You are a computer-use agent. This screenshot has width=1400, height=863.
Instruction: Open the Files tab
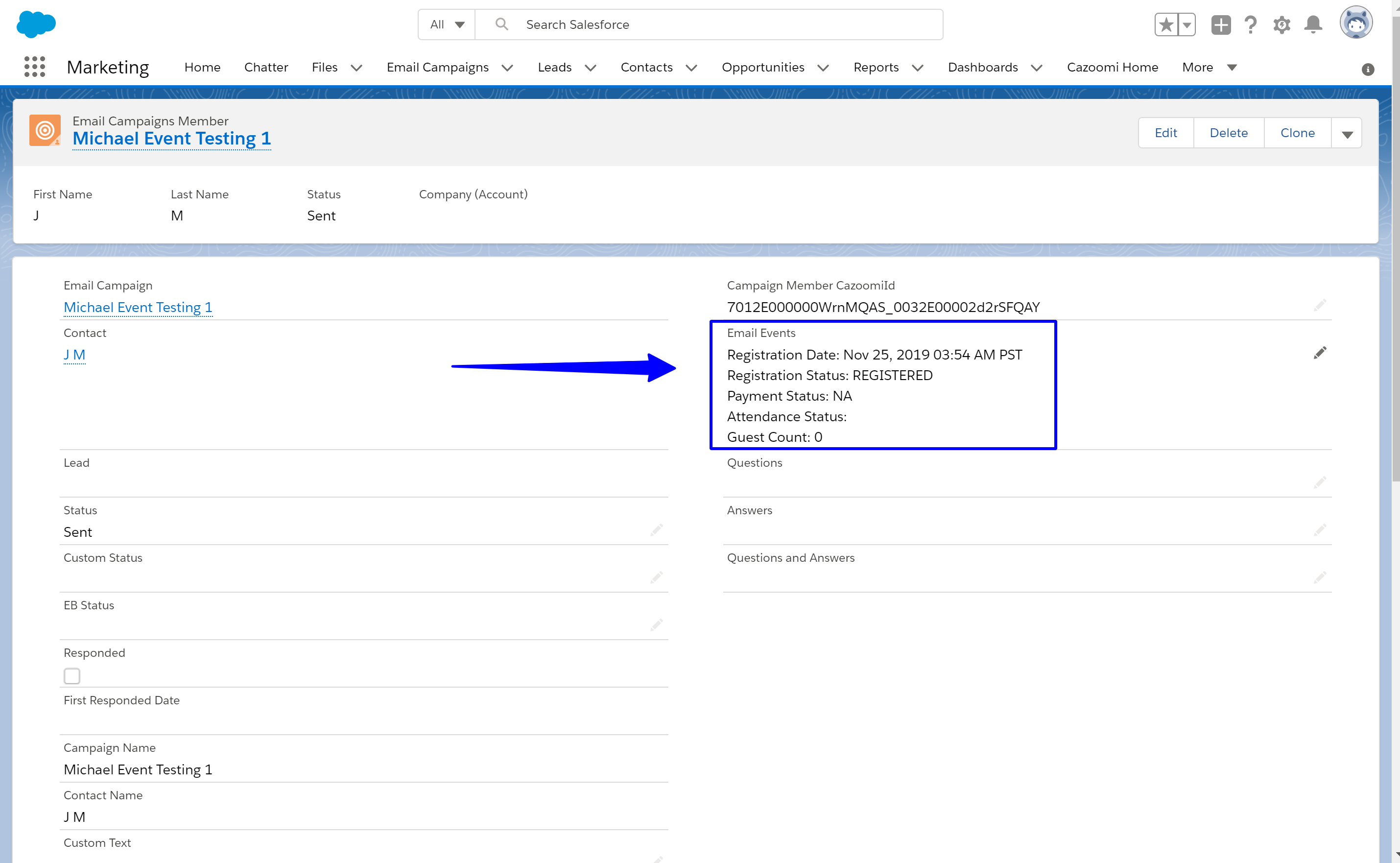coord(325,68)
